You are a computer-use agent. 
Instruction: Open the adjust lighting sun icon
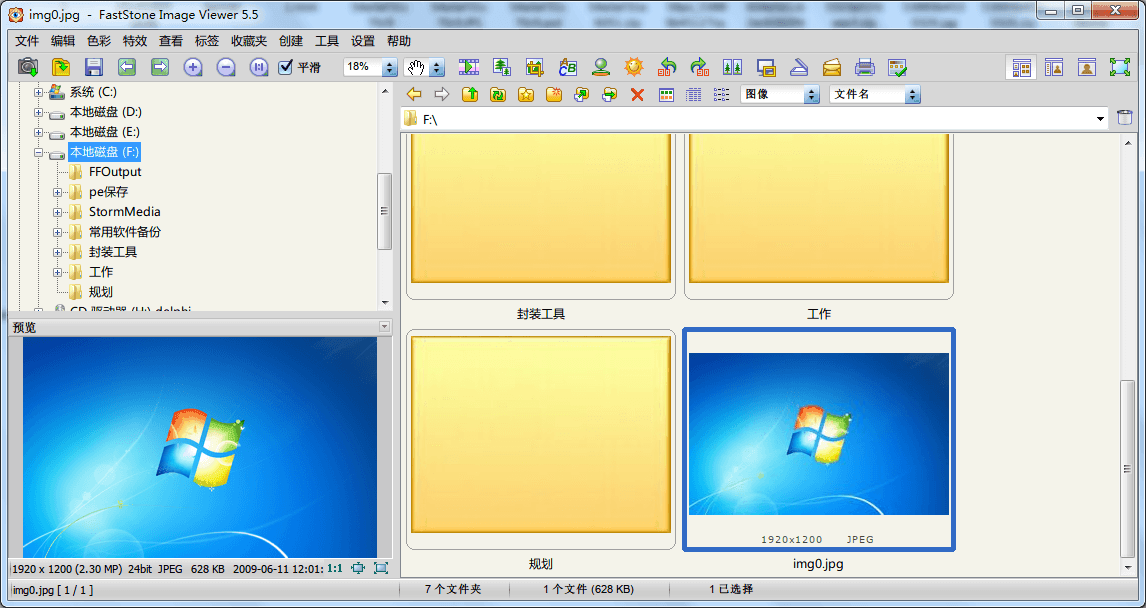[634, 67]
